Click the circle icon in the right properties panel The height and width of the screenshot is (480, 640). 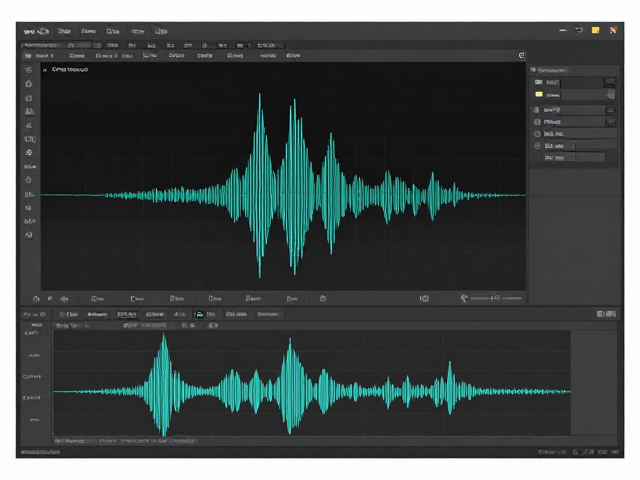click(538, 134)
